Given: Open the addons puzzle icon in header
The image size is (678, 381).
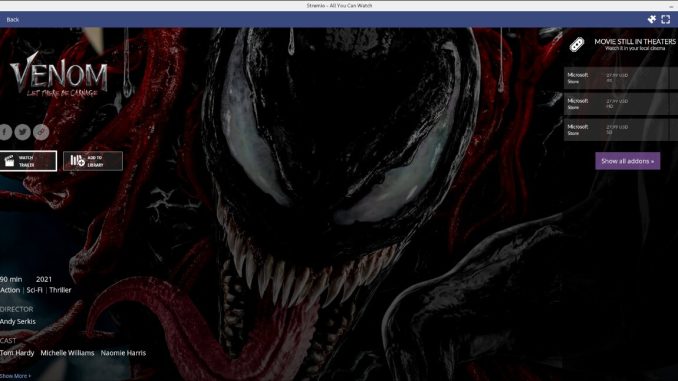Looking at the screenshot, I should tap(652, 19).
